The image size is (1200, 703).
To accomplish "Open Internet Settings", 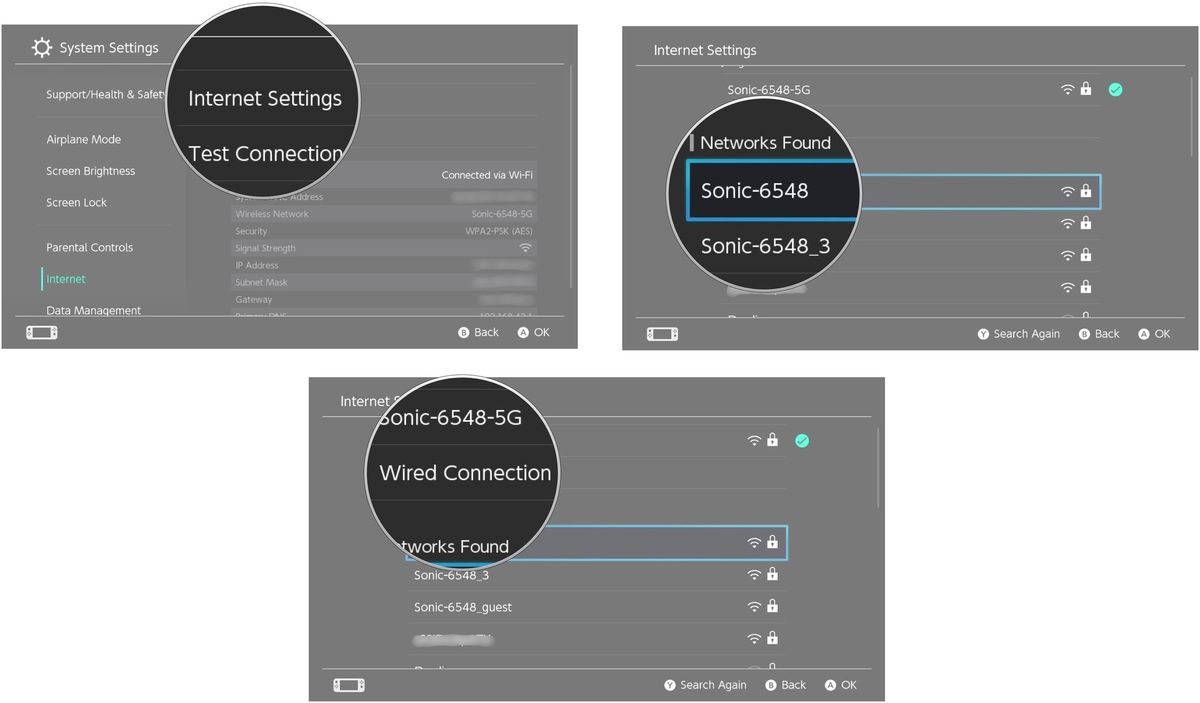I will [264, 98].
